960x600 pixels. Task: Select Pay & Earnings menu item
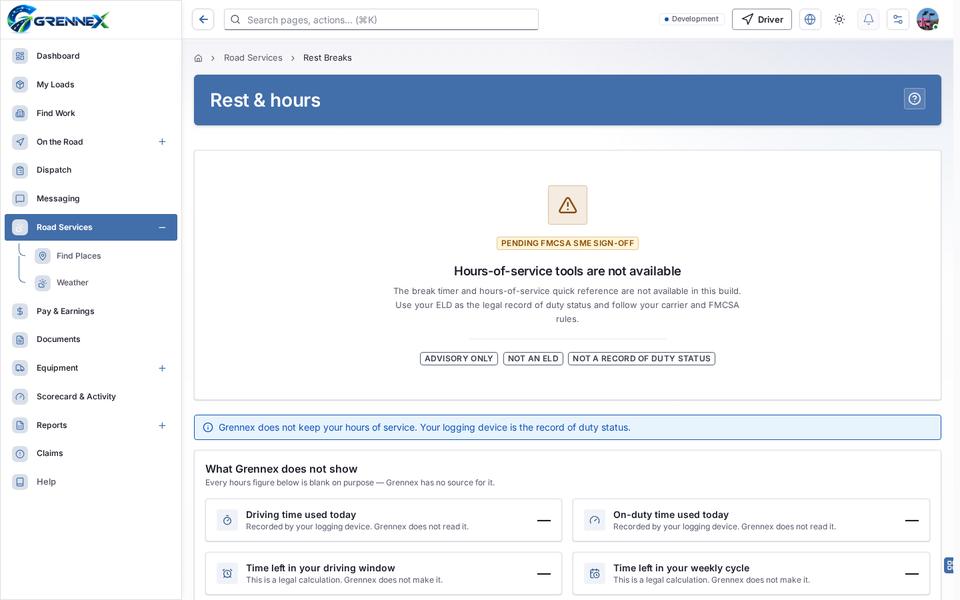pyautogui.click(x=91, y=311)
